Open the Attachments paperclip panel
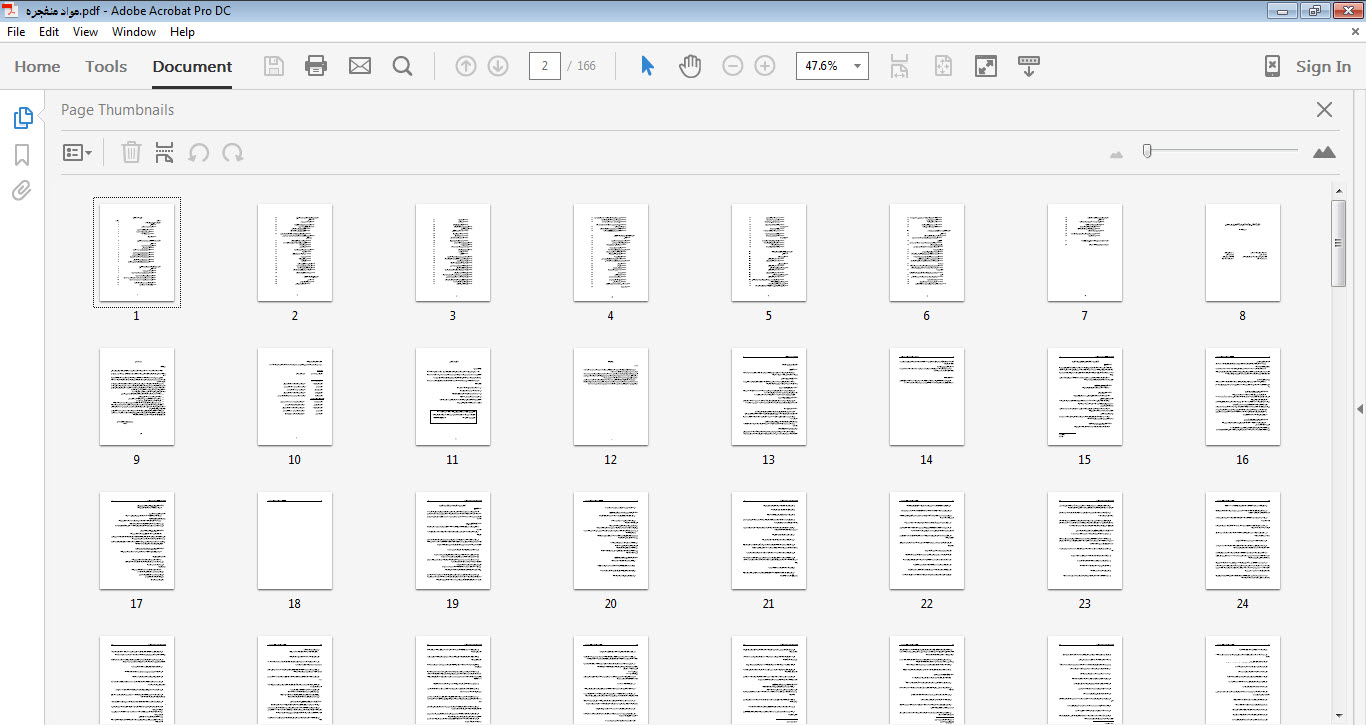The image size is (1366, 725). [x=22, y=190]
